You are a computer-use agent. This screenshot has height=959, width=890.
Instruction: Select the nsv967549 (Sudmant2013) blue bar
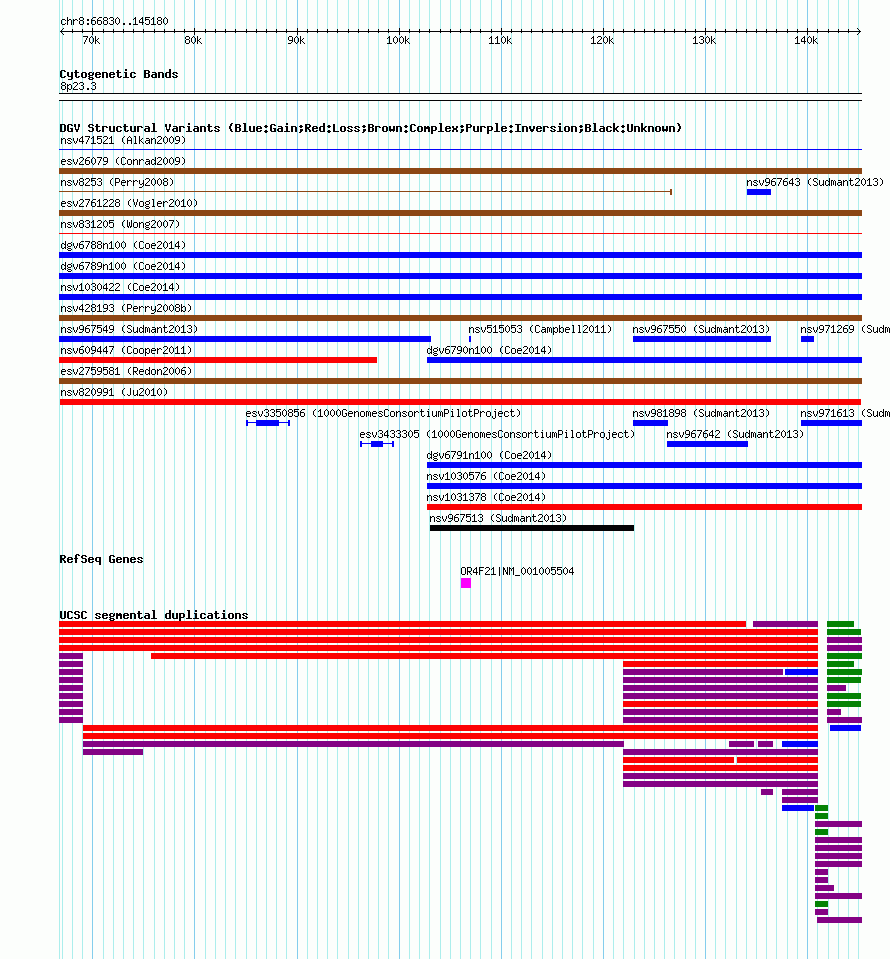click(245, 339)
